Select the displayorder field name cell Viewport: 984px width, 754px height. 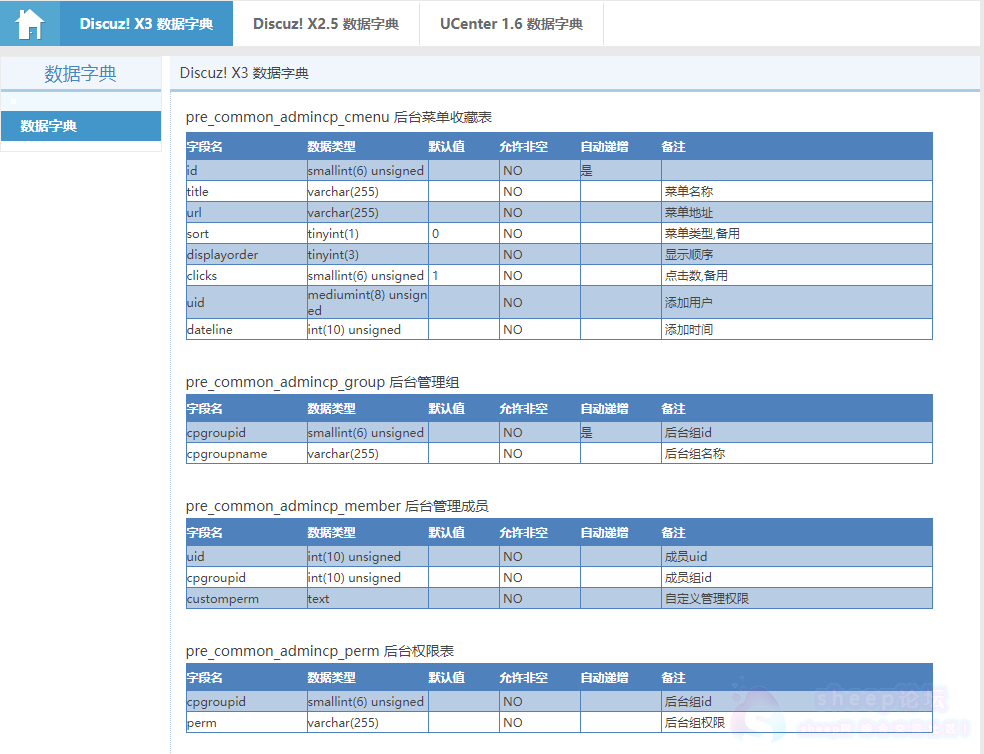[247, 255]
